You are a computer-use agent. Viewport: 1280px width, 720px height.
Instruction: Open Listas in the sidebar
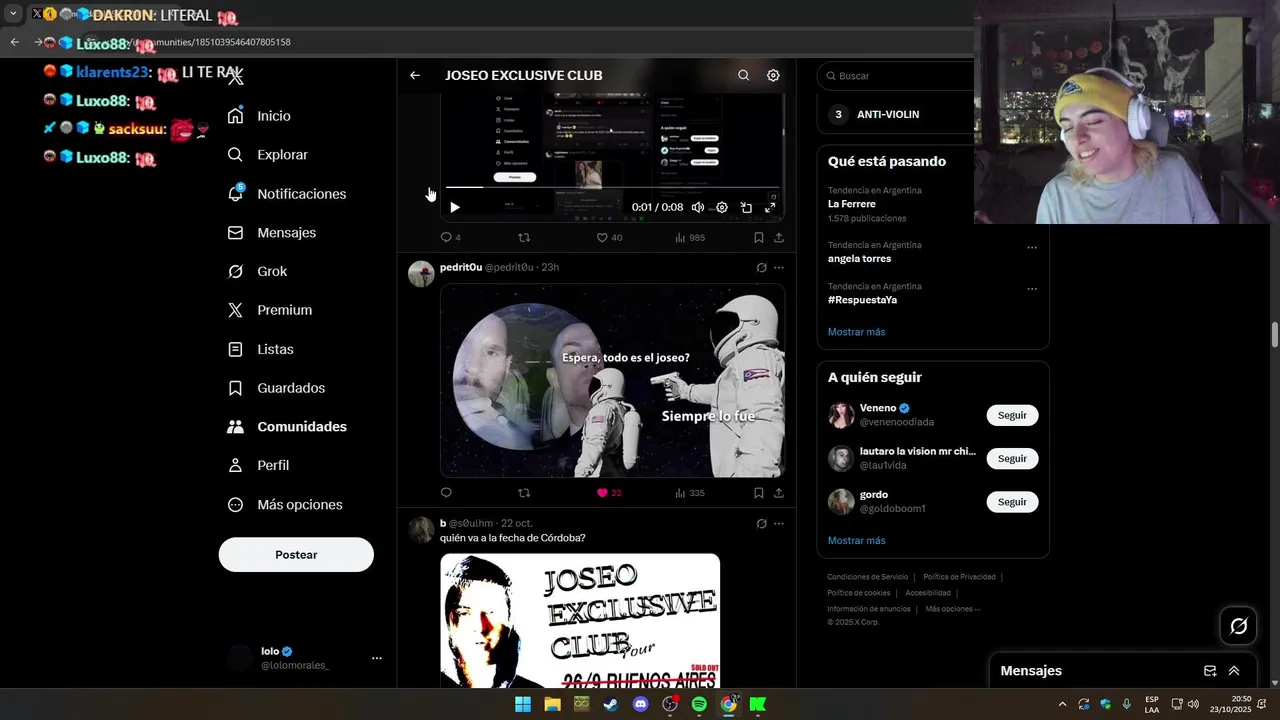click(261, 349)
